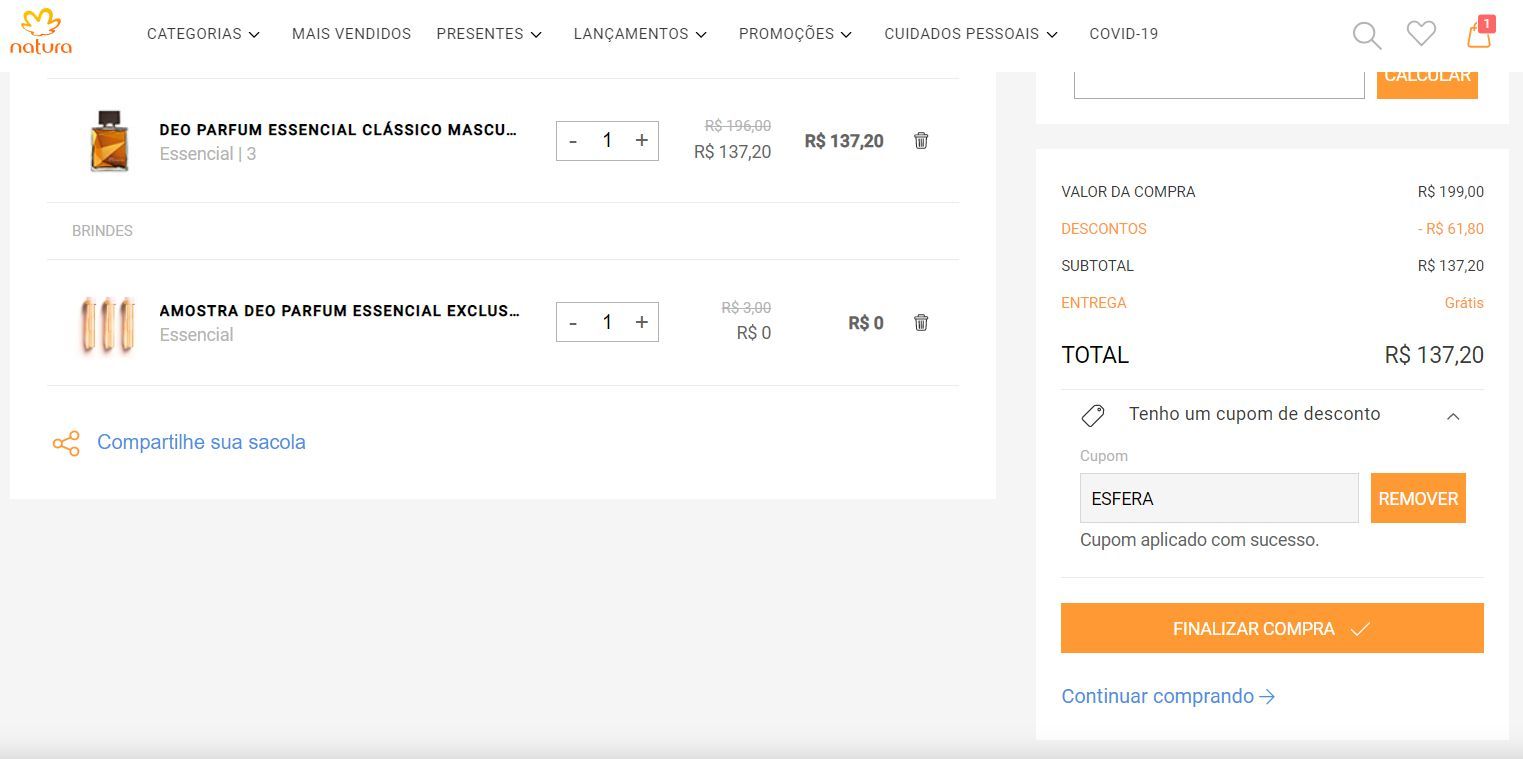Open the wishlist heart icon
This screenshot has height=759, width=1523.
tap(1421, 33)
